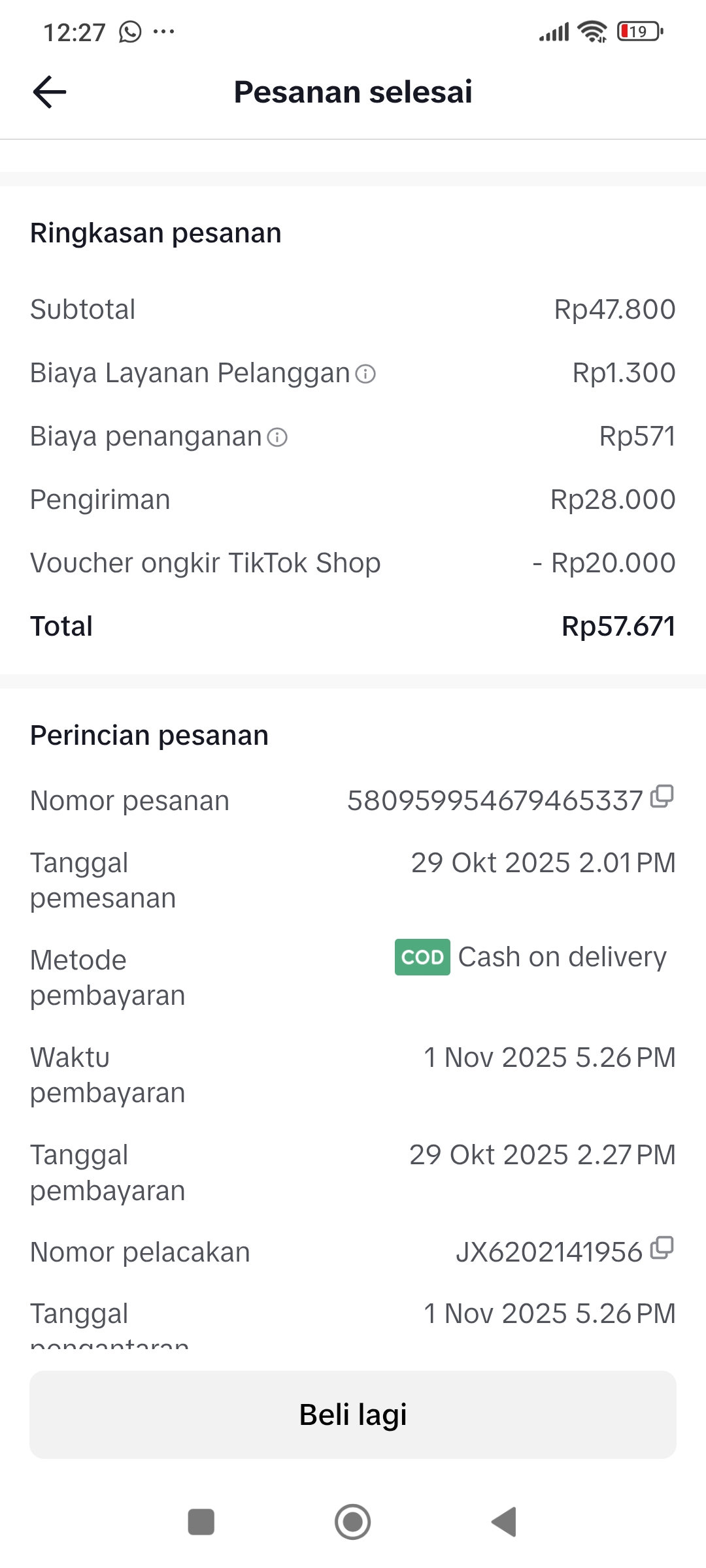Tap the battery indicator in status bar
The image size is (706, 1568).
pyautogui.click(x=640, y=31)
